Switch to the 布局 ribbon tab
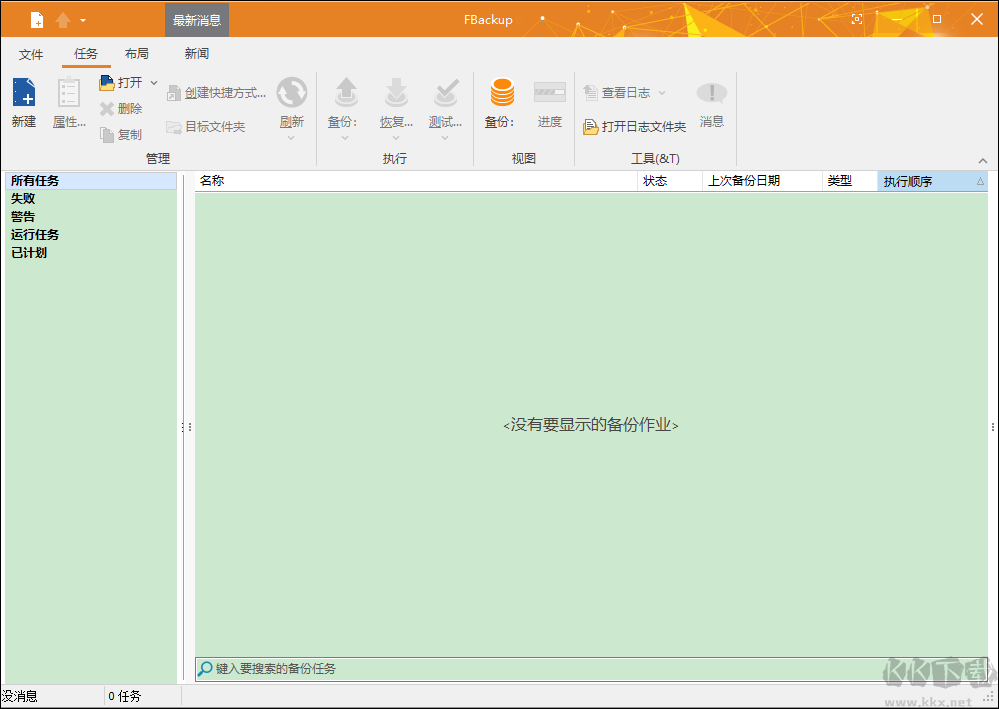 (137, 54)
